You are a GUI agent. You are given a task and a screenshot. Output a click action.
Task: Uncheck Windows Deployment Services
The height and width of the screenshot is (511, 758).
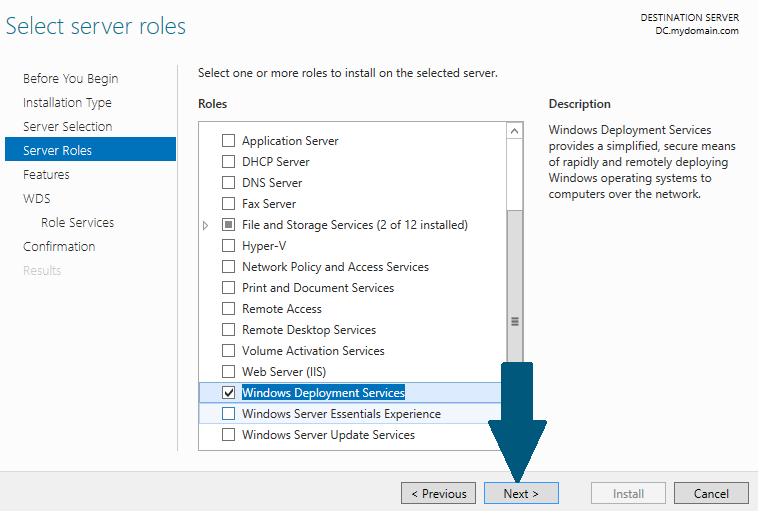(x=228, y=393)
